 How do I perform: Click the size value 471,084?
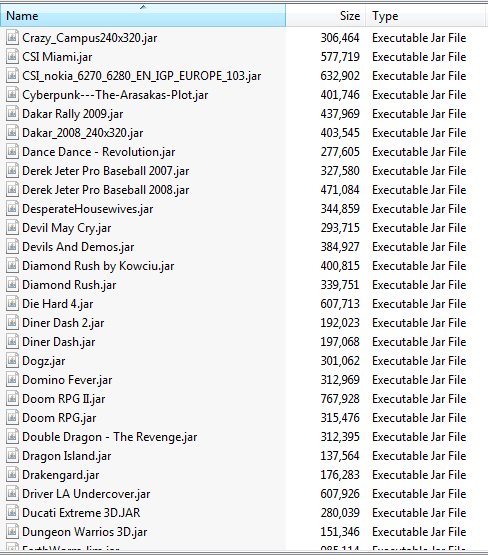340,190
